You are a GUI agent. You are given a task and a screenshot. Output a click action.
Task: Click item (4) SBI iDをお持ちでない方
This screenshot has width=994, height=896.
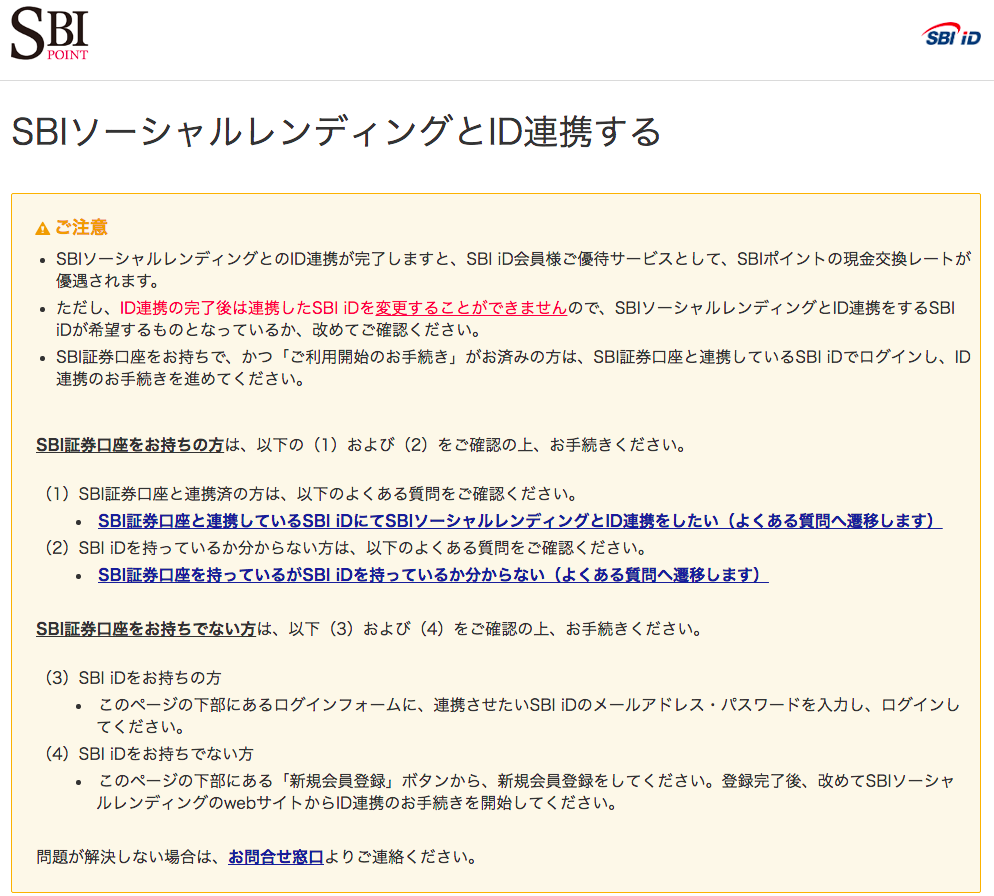pos(148,754)
